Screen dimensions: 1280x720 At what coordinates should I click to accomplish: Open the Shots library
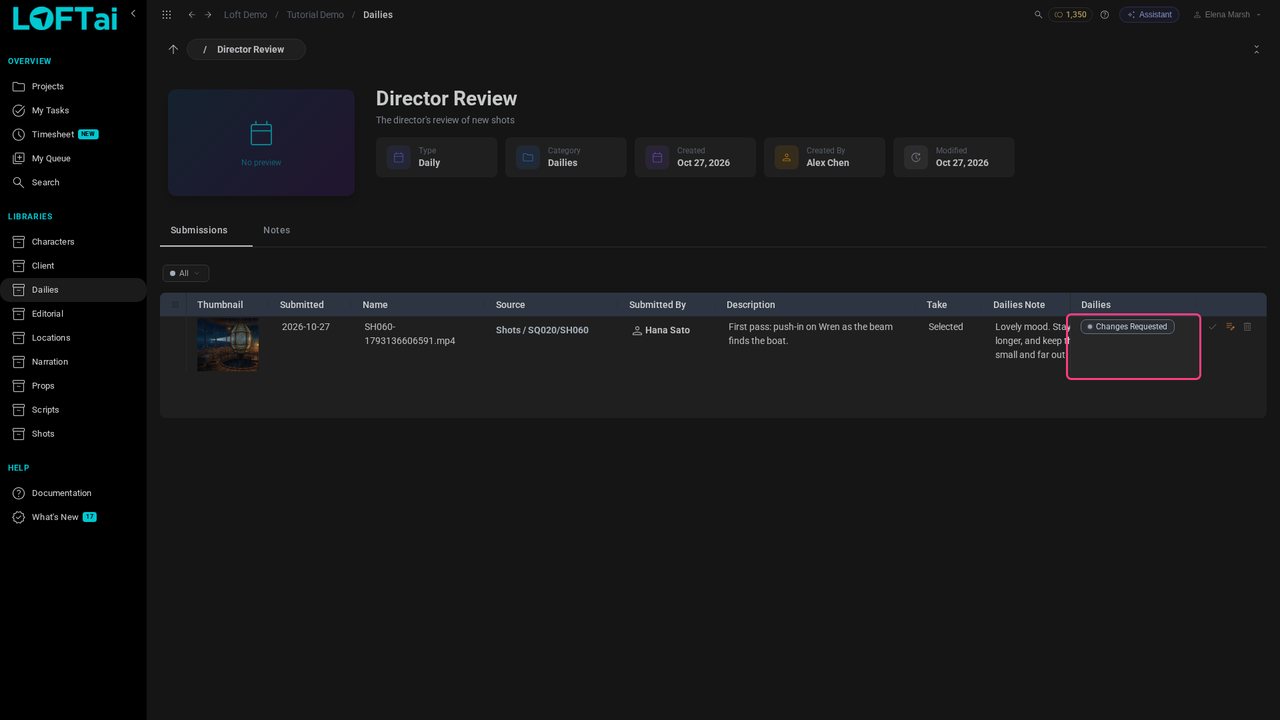(73, 434)
